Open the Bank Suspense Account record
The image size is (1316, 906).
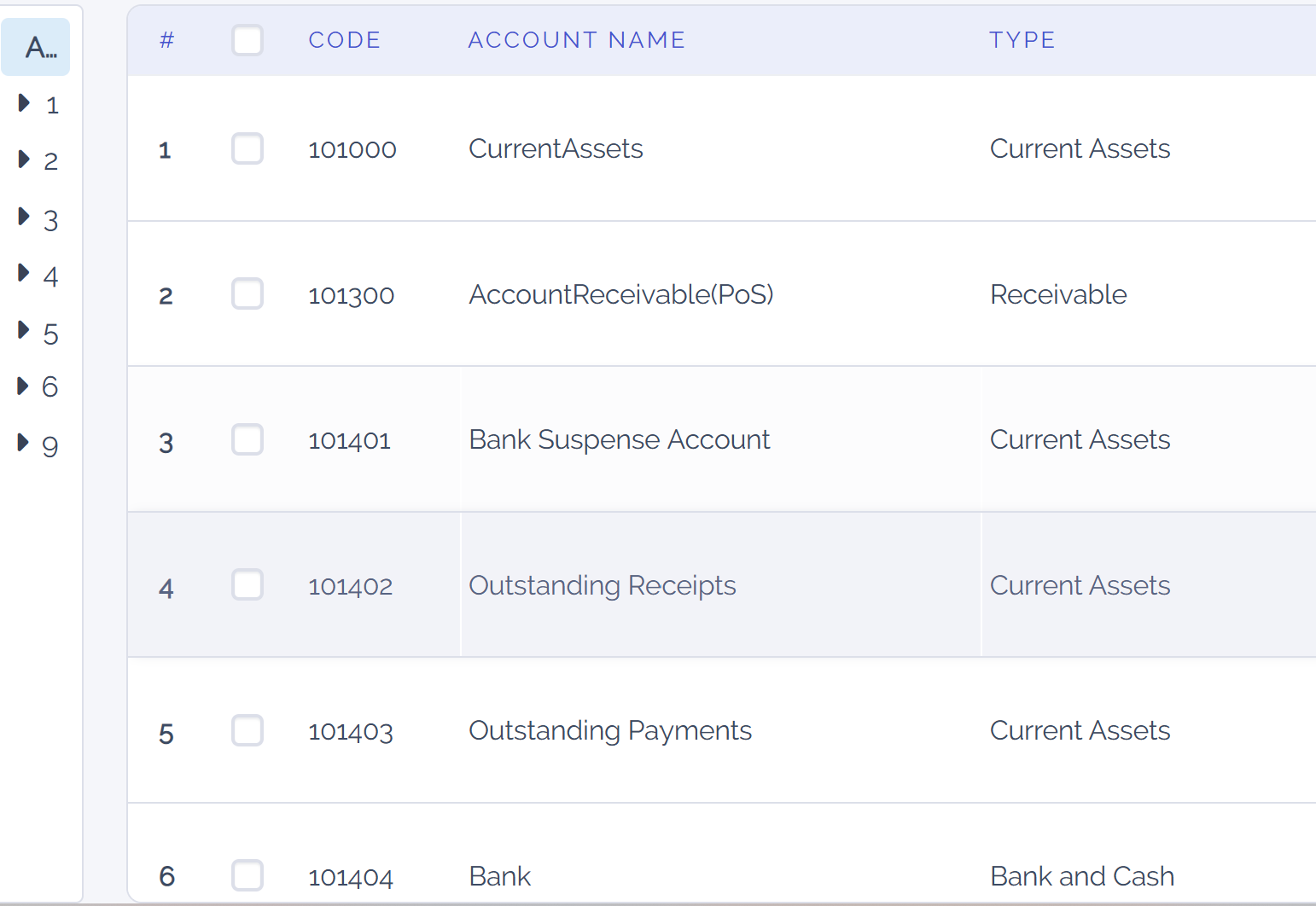click(x=620, y=439)
